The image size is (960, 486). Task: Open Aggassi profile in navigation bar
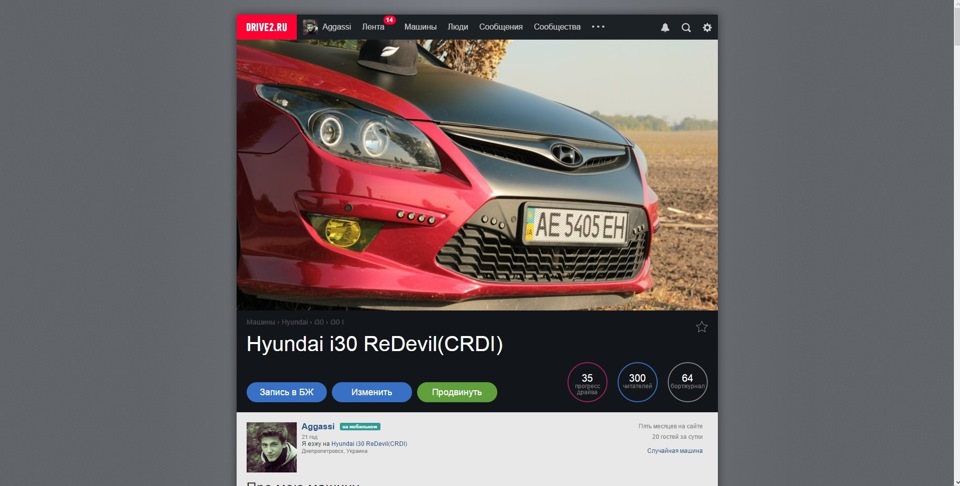point(337,27)
